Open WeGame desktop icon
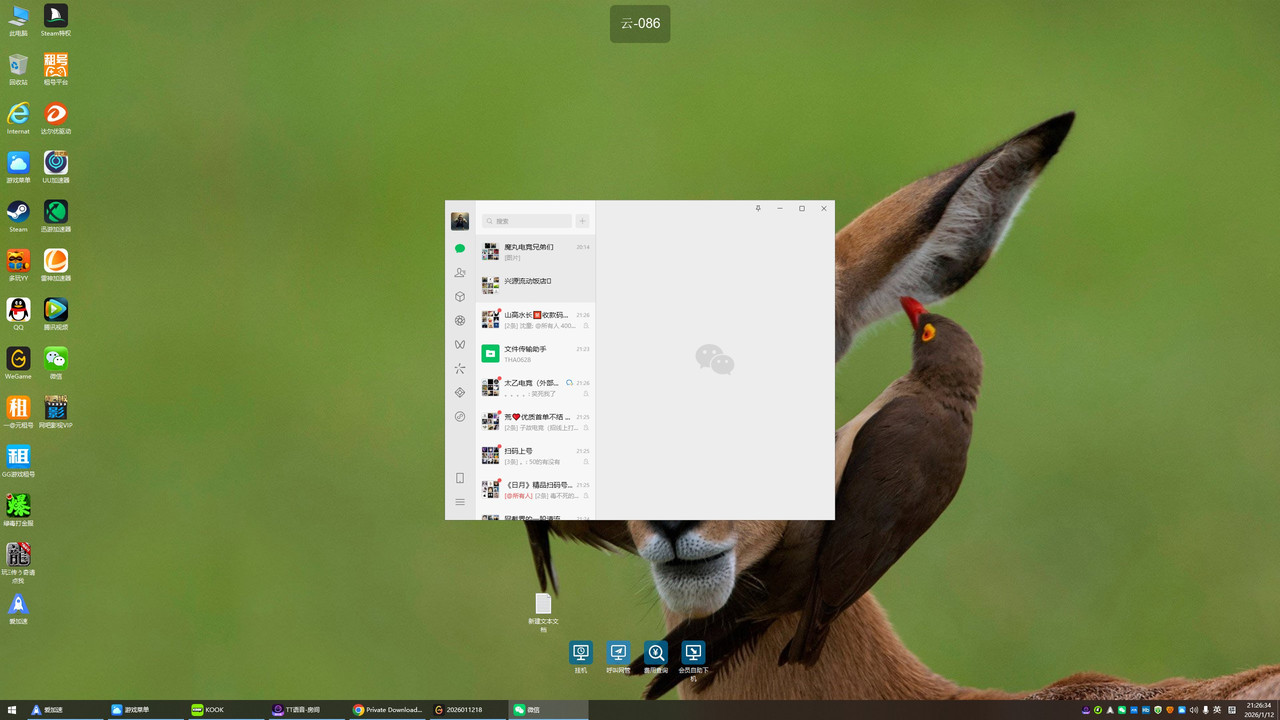 click(18, 363)
